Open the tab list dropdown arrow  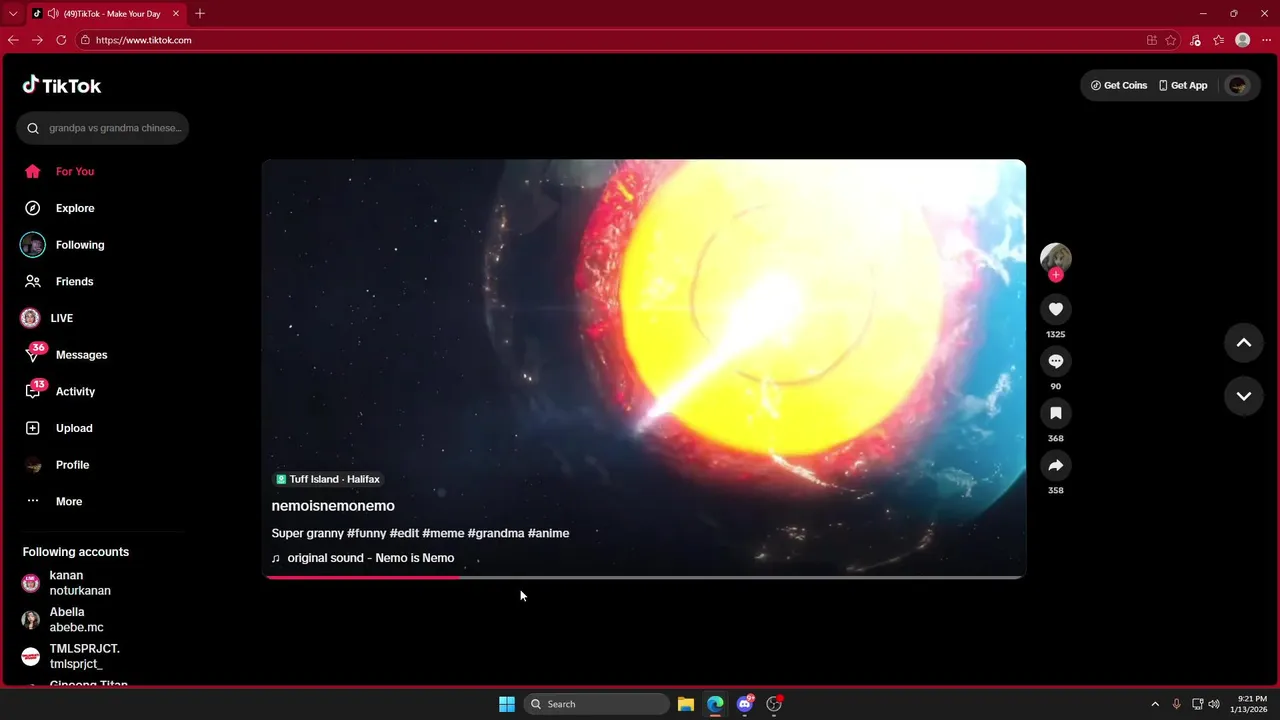coord(13,13)
